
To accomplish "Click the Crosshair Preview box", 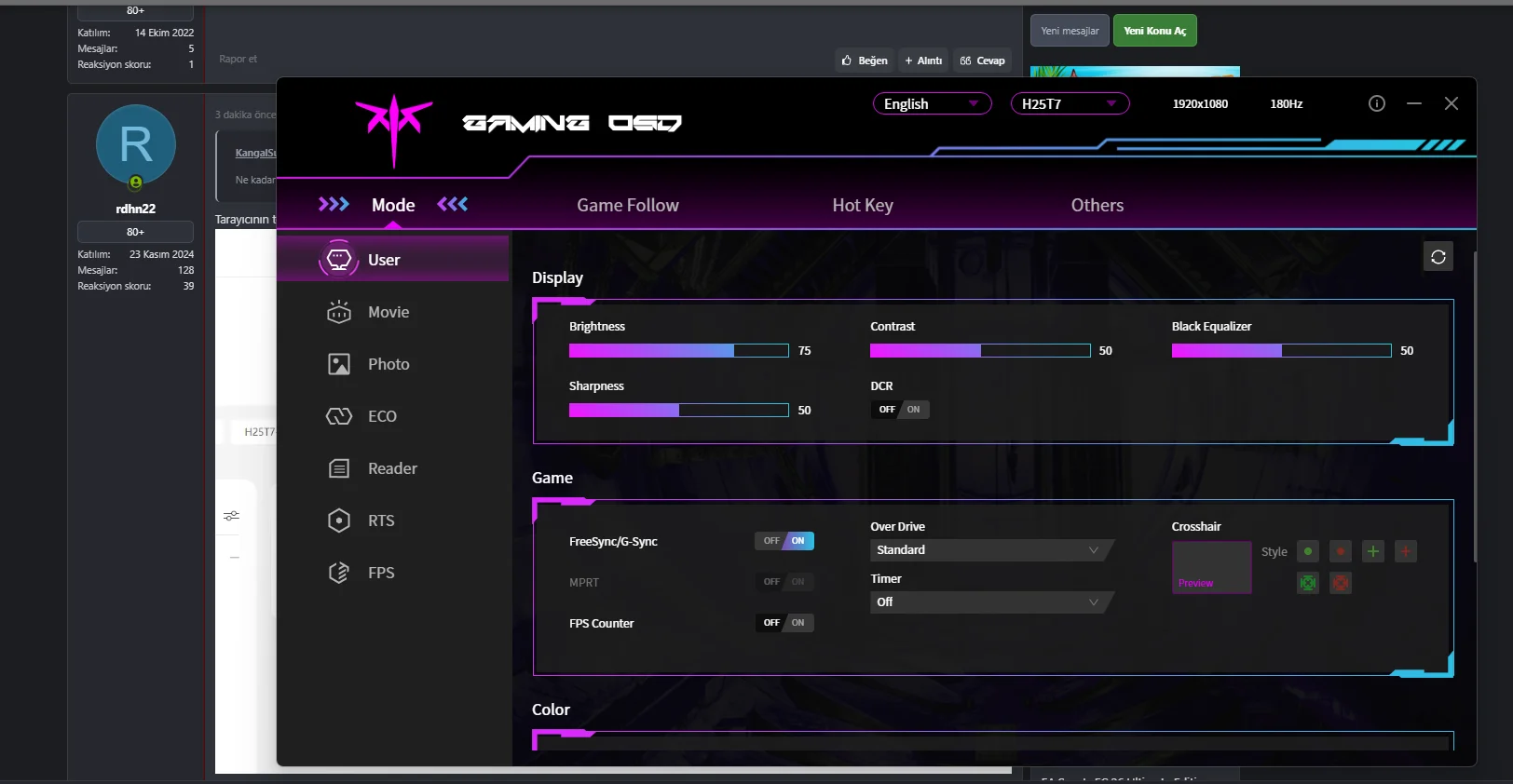I will [1212, 567].
